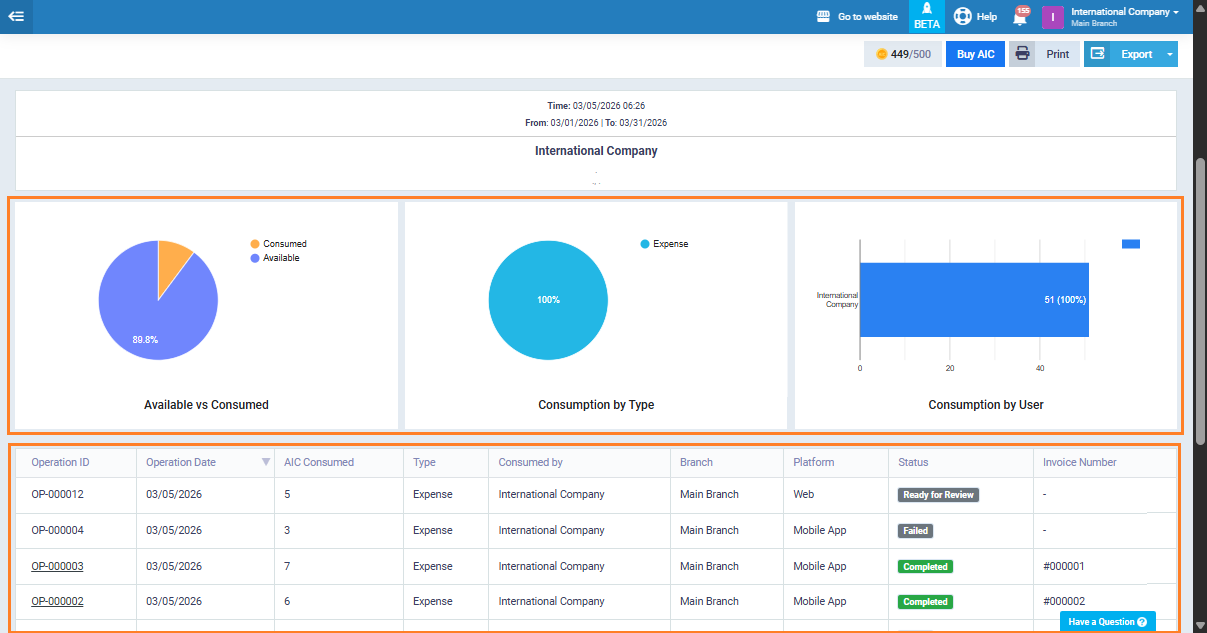
Task: Open the International Company account dropdown
Action: 1124,12
